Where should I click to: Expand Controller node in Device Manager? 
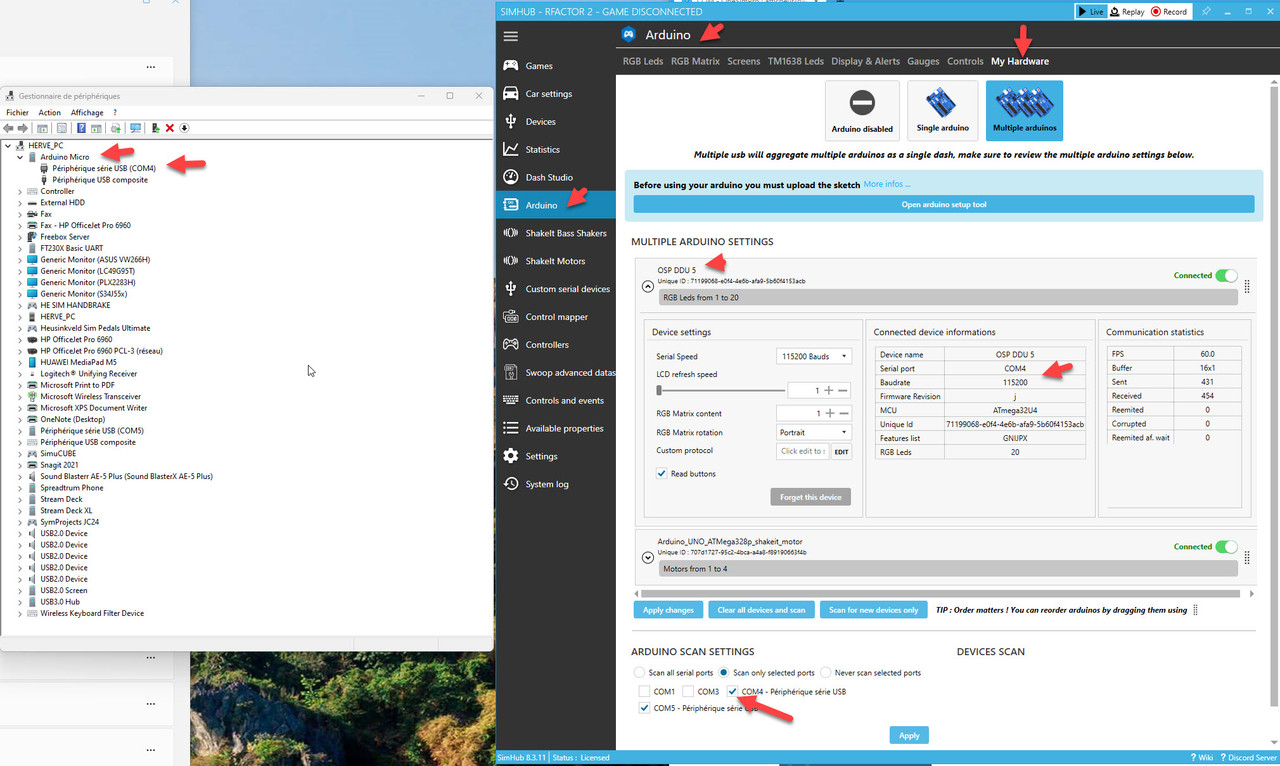pyautogui.click(x=20, y=191)
